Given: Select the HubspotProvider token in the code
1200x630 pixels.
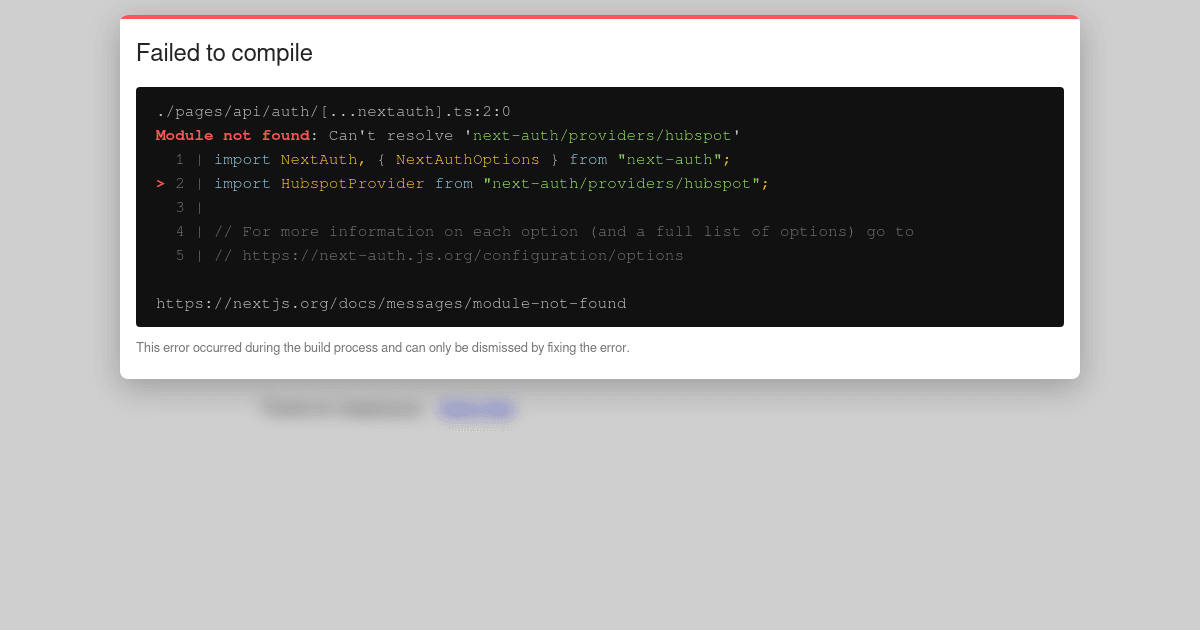Looking at the screenshot, I should pyautogui.click(x=352, y=183).
